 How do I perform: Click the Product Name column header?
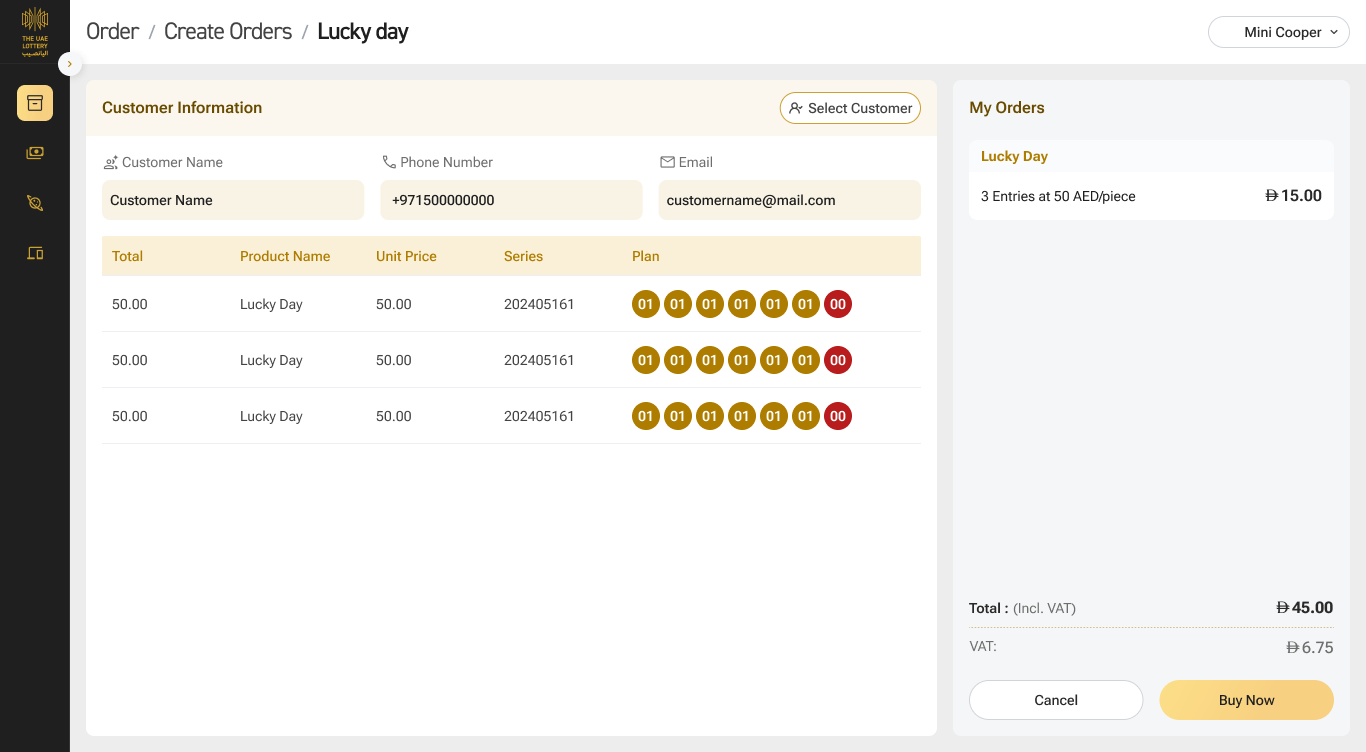click(285, 256)
